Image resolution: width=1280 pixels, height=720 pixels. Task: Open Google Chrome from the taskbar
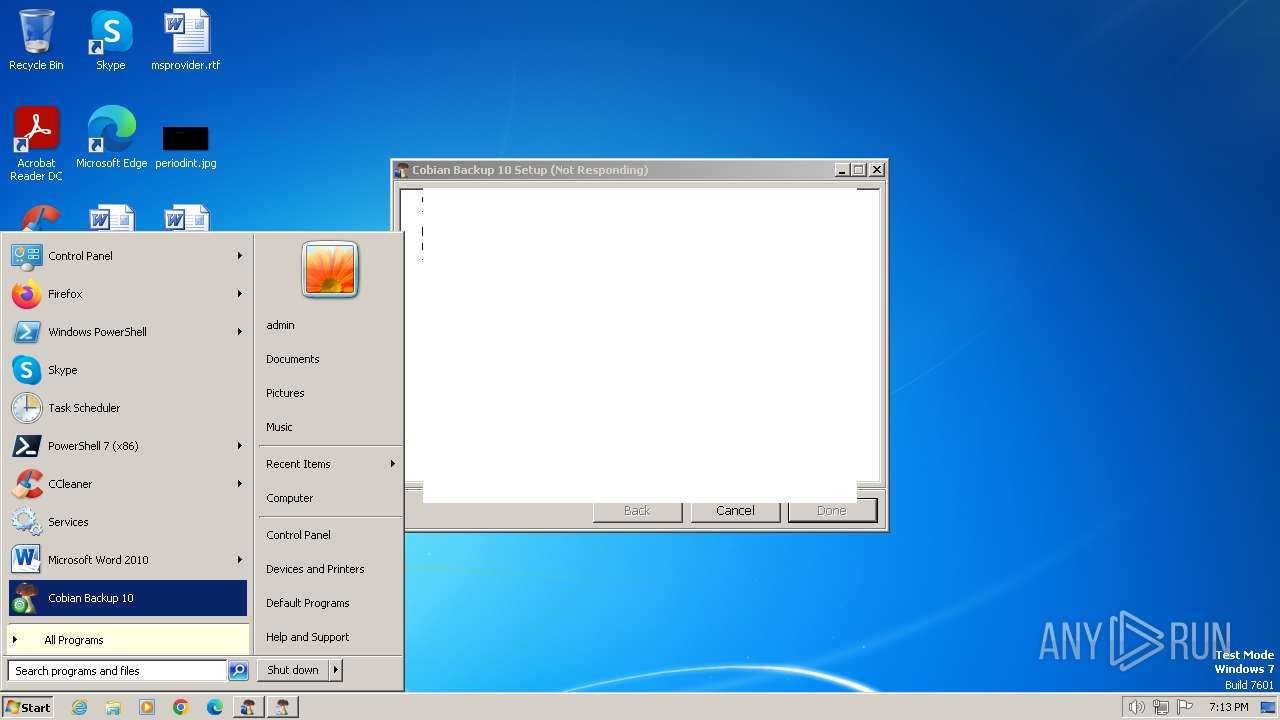[x=181, y=707]
